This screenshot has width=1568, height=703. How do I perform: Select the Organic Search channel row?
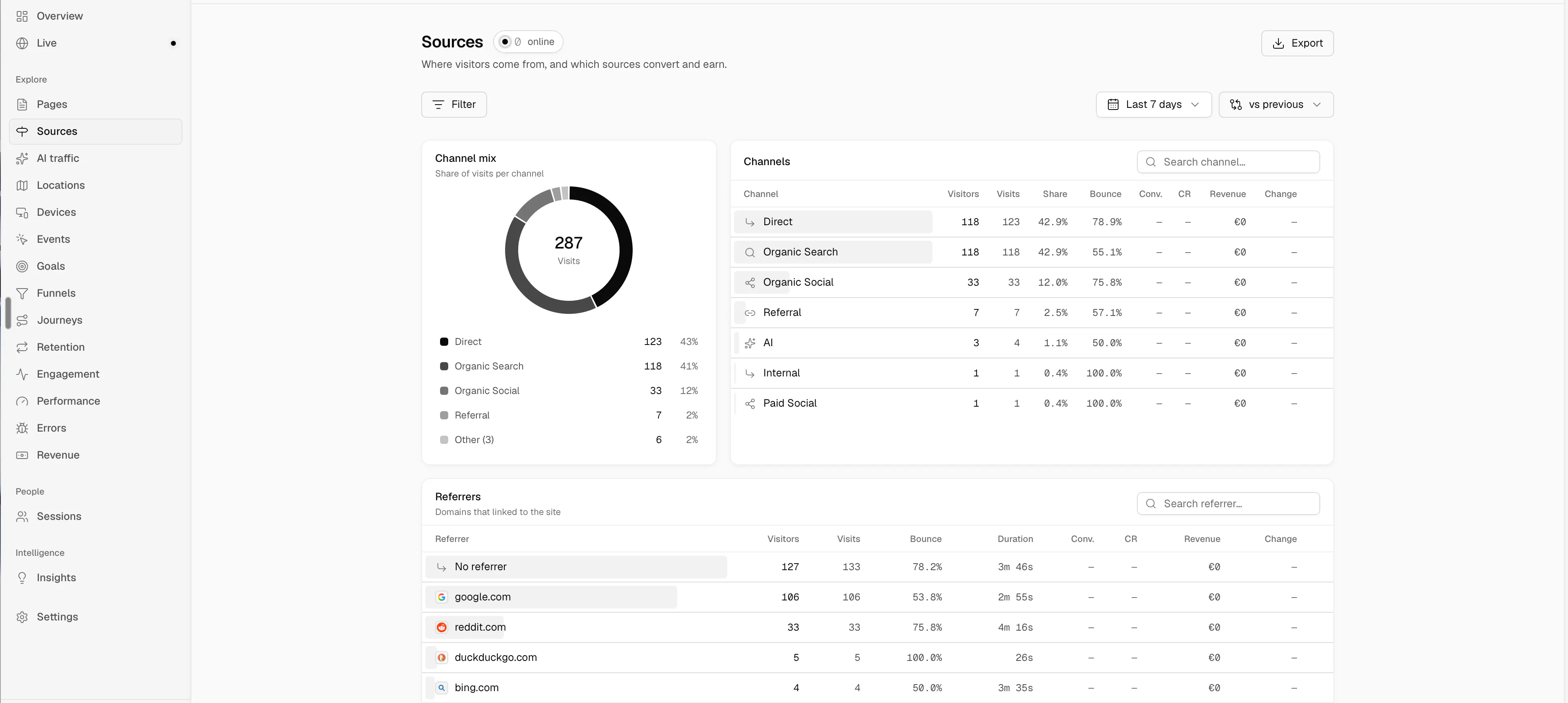point(1032,252)
